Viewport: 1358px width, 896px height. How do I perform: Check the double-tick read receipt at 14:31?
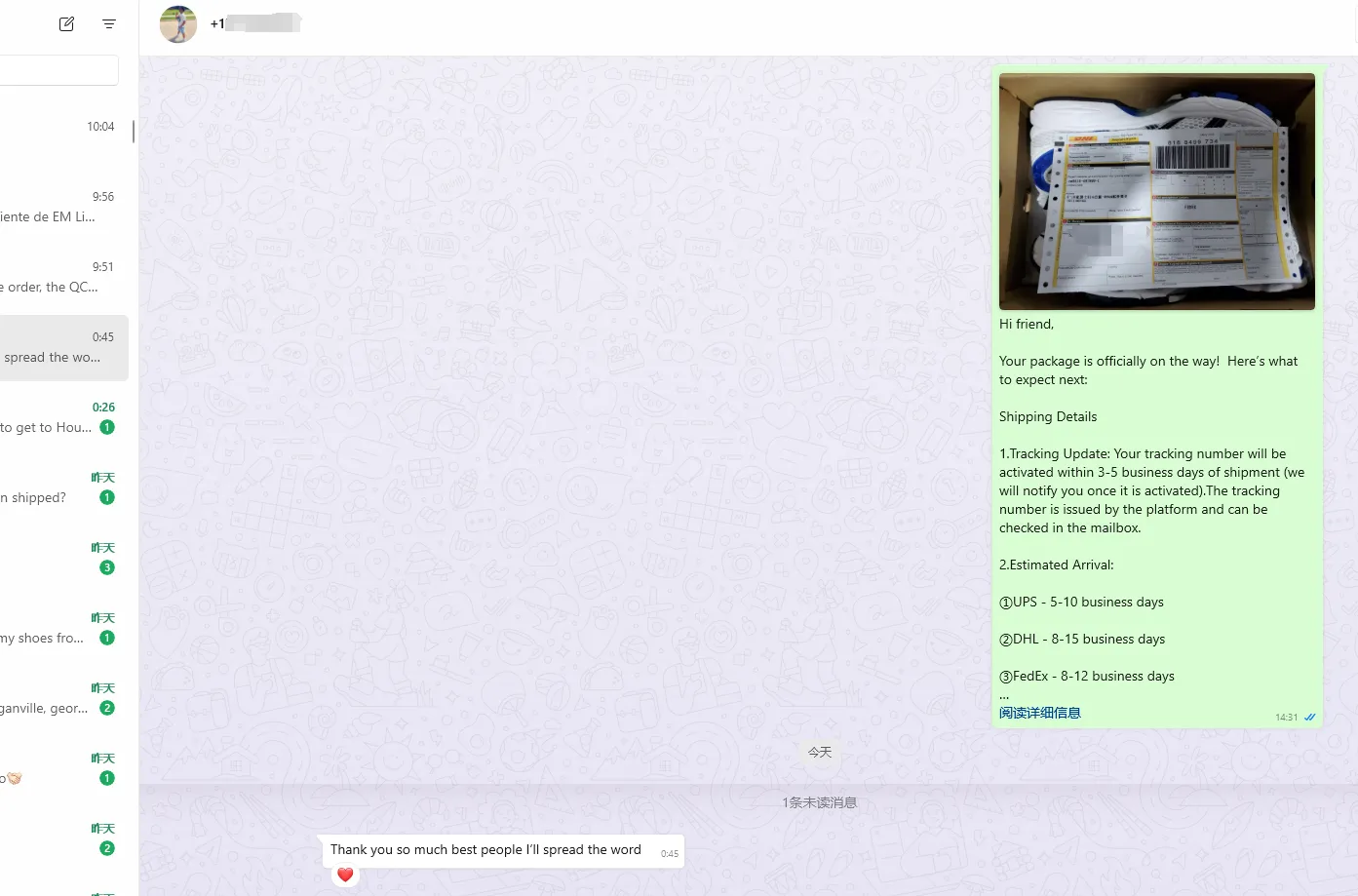pyautogui.click(x=1309, y=718)
